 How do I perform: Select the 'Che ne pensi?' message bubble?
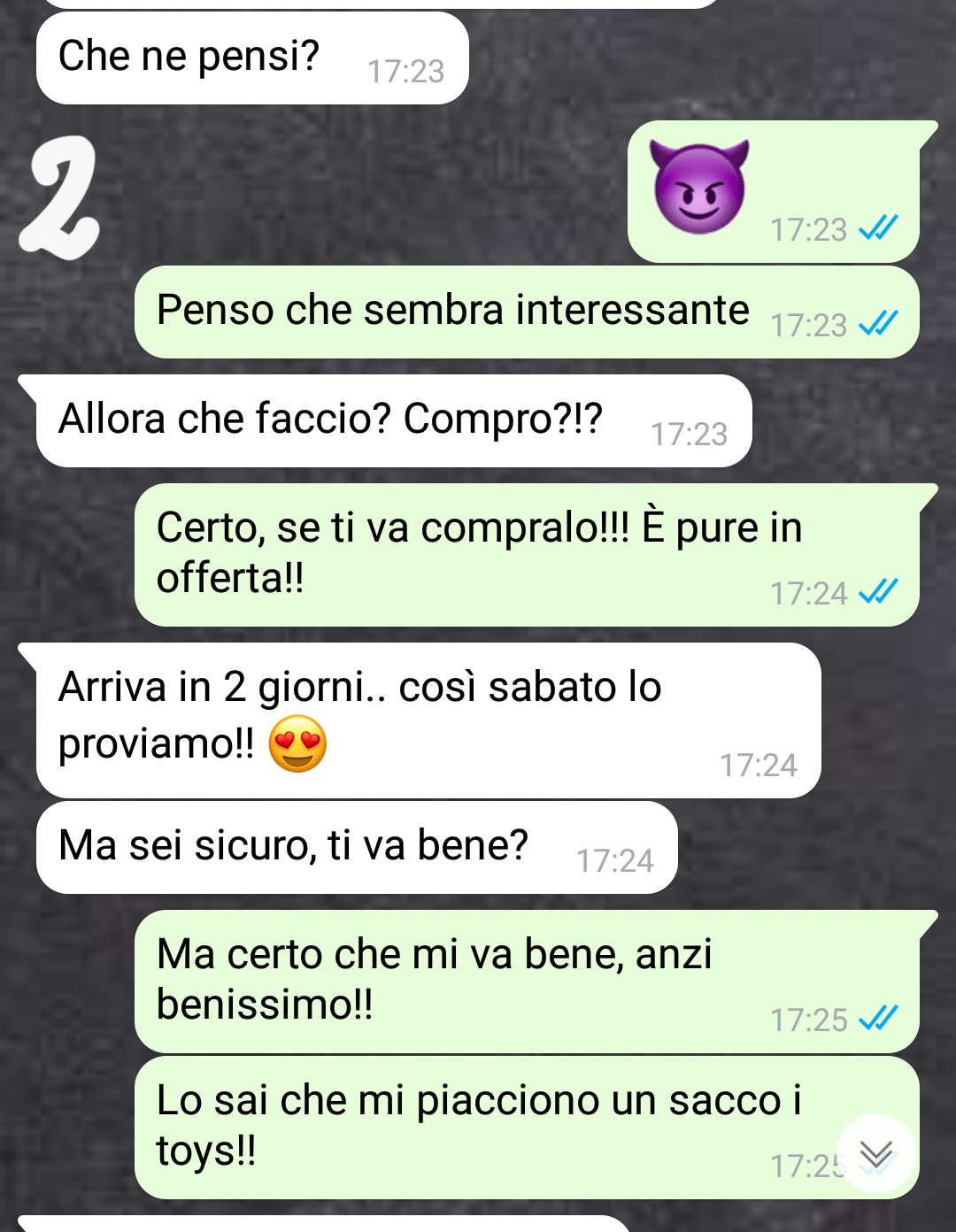[x=252, y=58]
